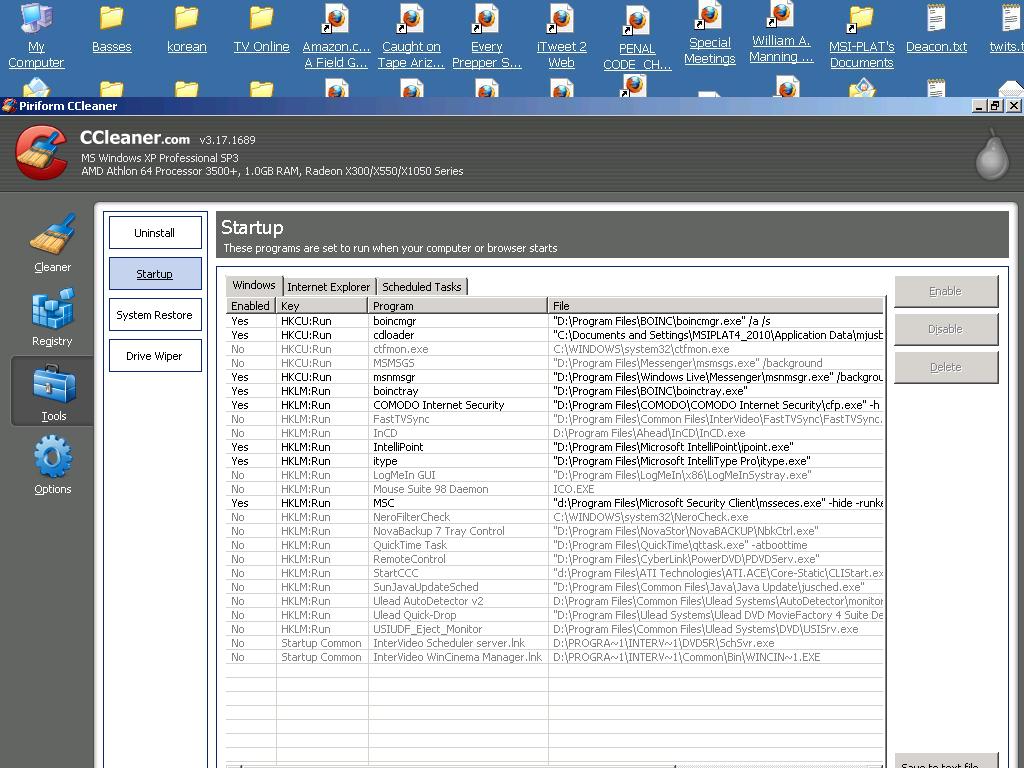Select the boincmgr startup entry
The height and width of the screenshot is (768, 1024).
pyautogui.click(x=554, y=321)
